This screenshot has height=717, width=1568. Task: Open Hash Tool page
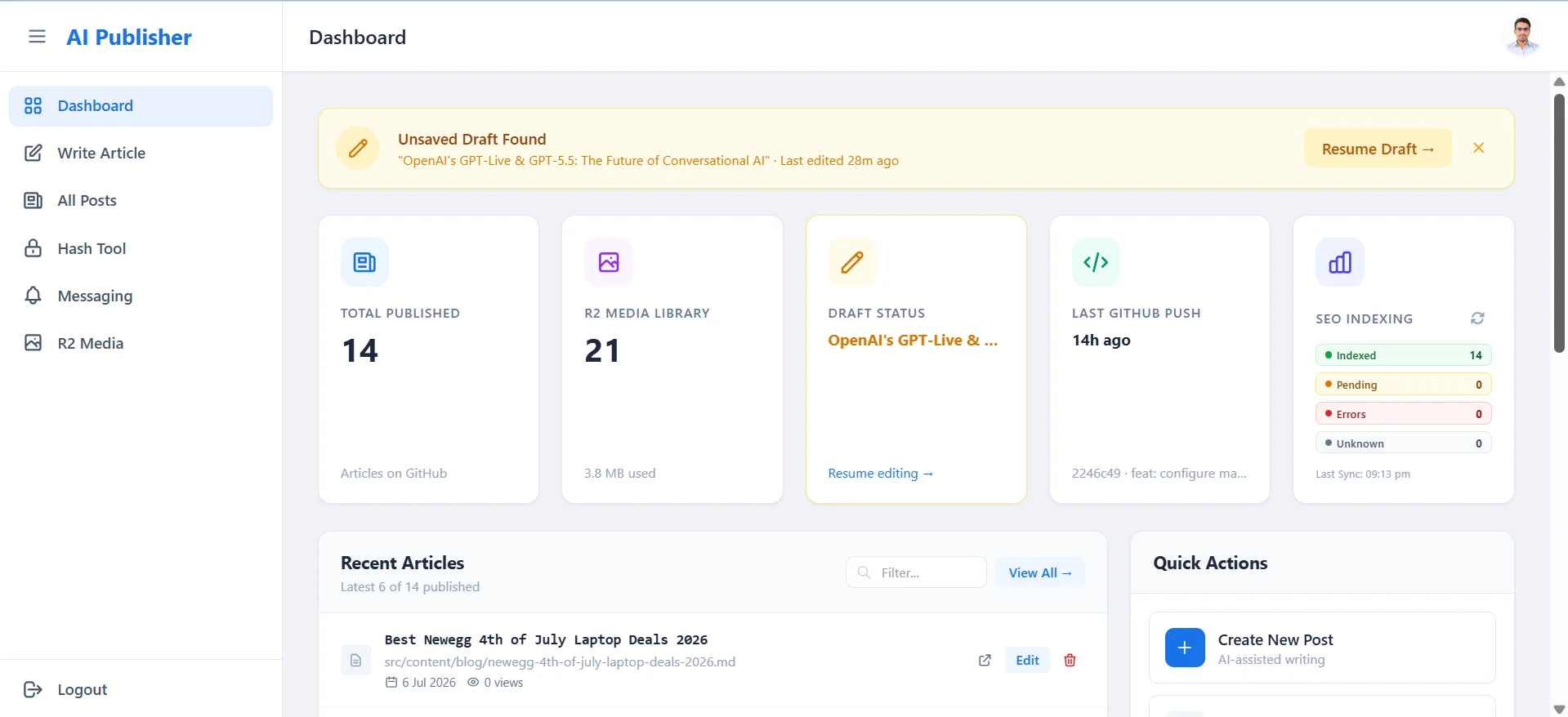[x=141, y=248]
